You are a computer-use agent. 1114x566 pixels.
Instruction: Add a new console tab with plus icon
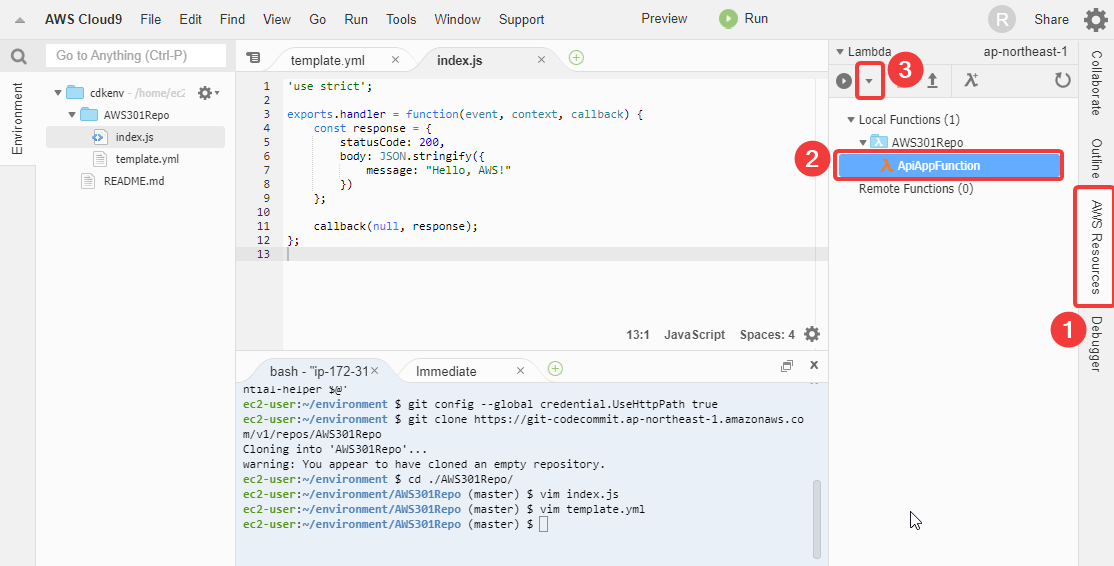click(x=556, y=368)
